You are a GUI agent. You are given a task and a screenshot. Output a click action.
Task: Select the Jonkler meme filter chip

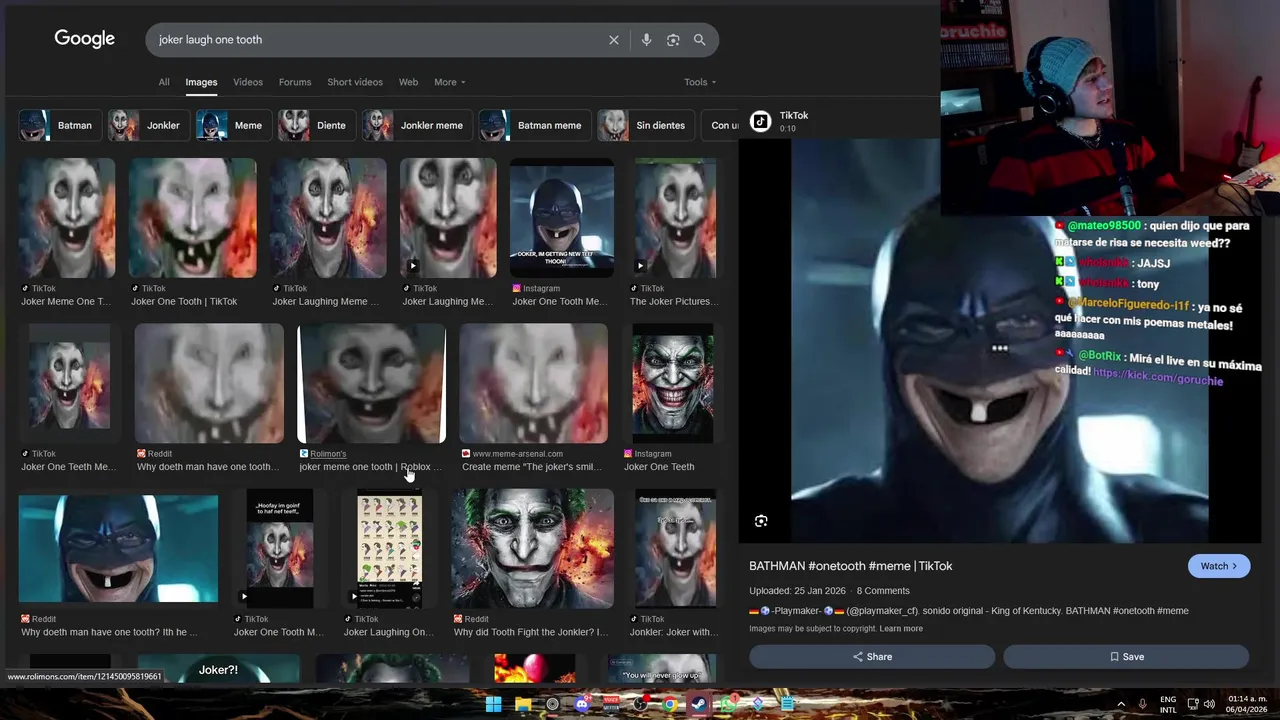417,125
